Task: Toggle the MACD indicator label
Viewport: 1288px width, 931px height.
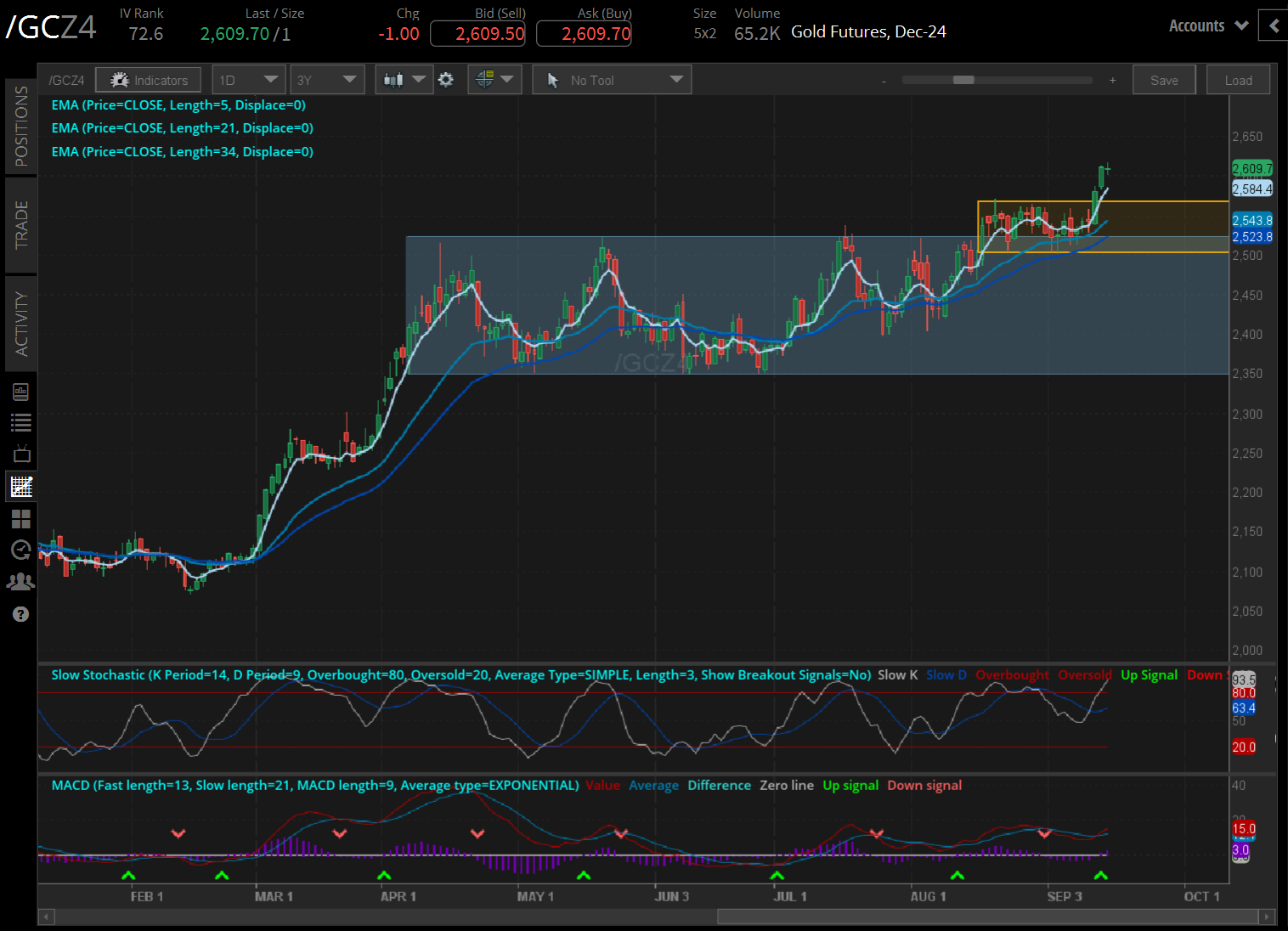Action: pos(314,785)
